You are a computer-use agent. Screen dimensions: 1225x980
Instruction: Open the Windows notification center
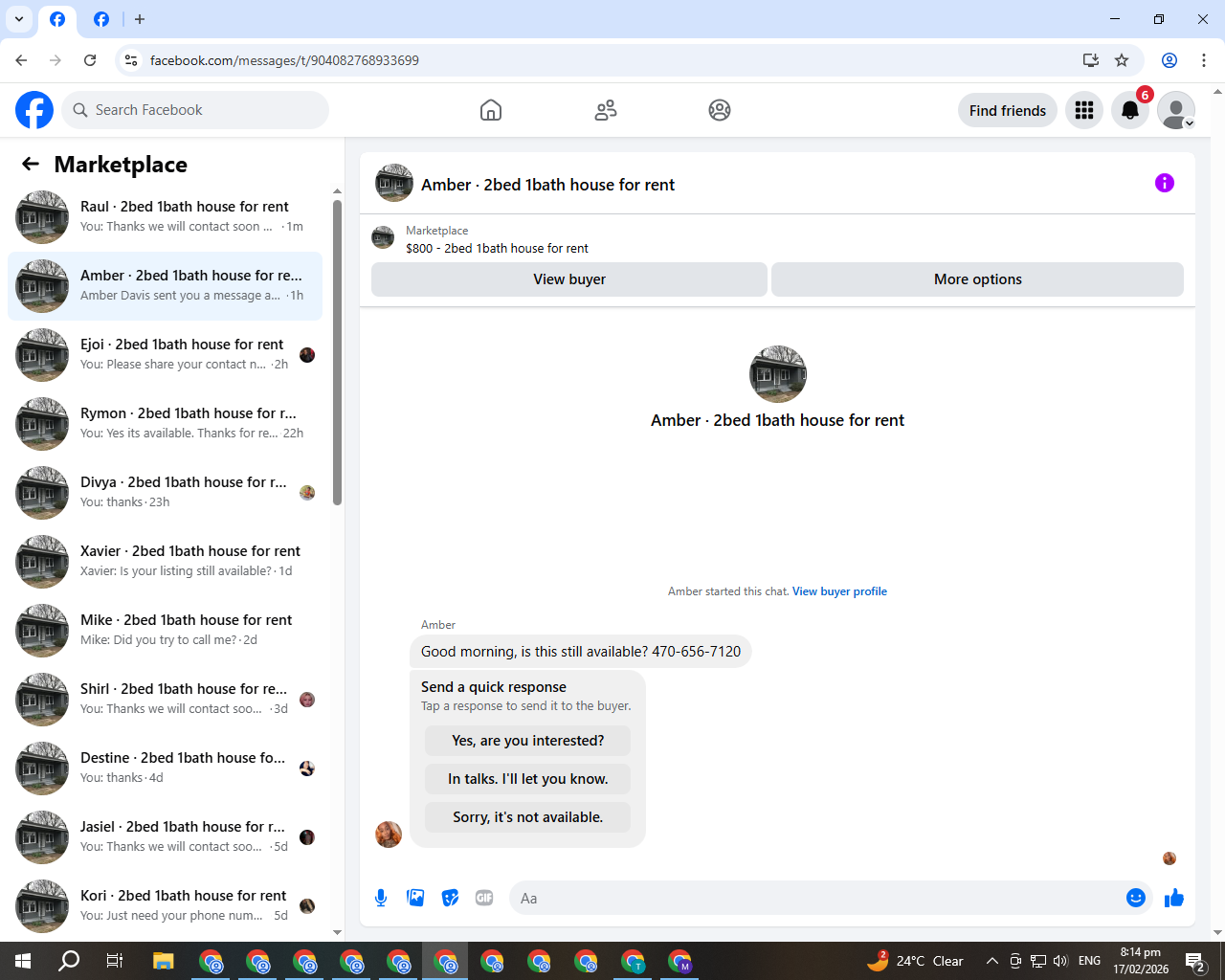pos(1195,961)
